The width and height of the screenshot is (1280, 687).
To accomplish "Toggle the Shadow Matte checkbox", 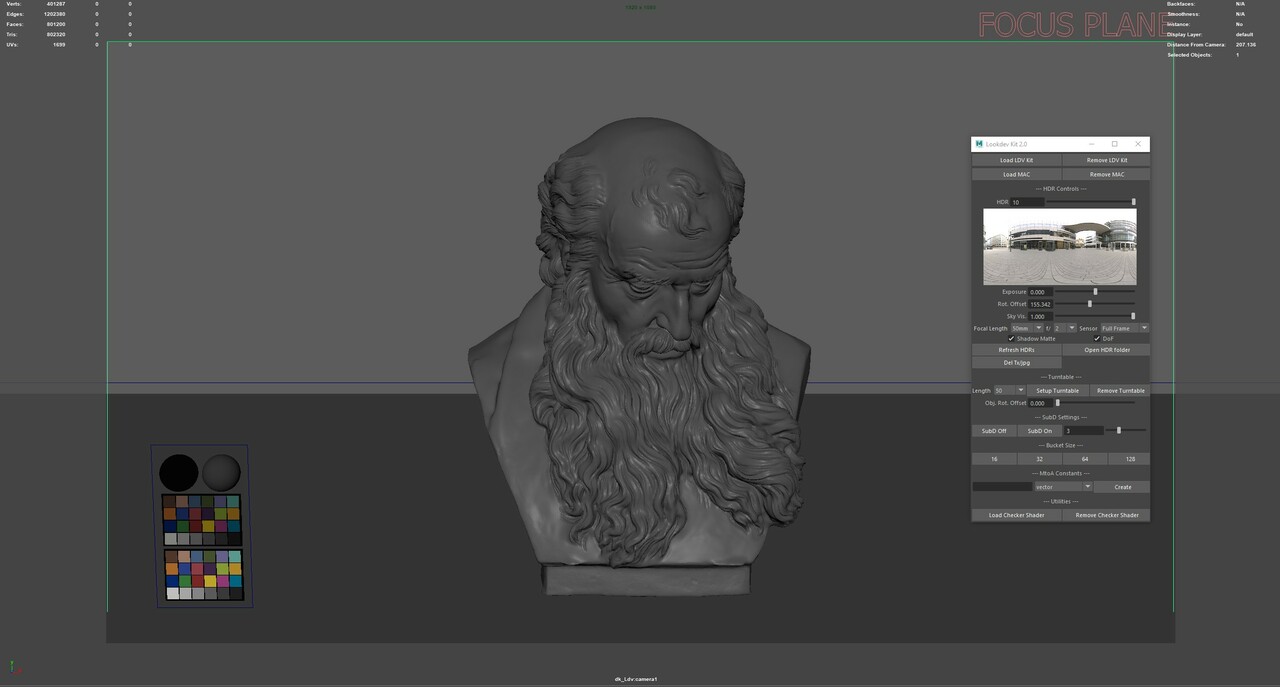I will point(1011,339).
